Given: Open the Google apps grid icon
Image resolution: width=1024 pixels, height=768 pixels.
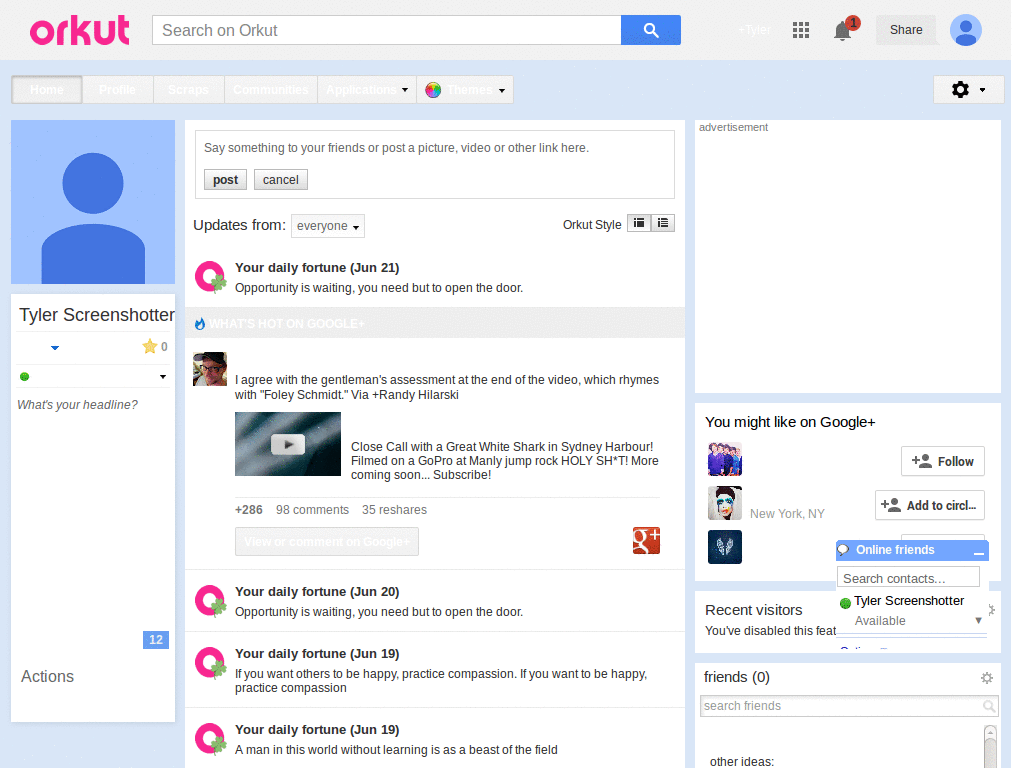Looking at the screenshot, I should [x=801, y=30].
